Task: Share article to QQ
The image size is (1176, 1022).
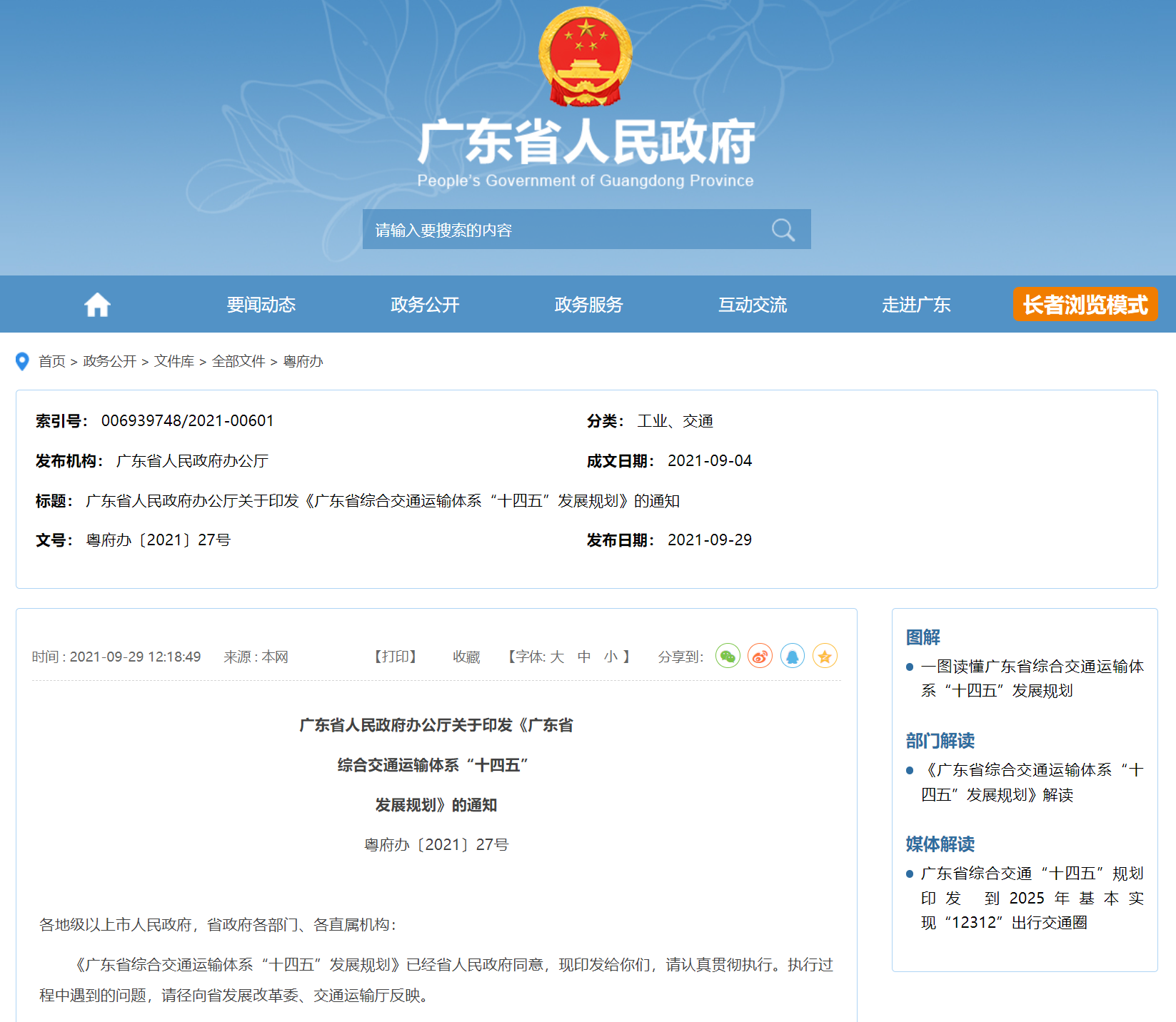Action: (x=792, y=656)
